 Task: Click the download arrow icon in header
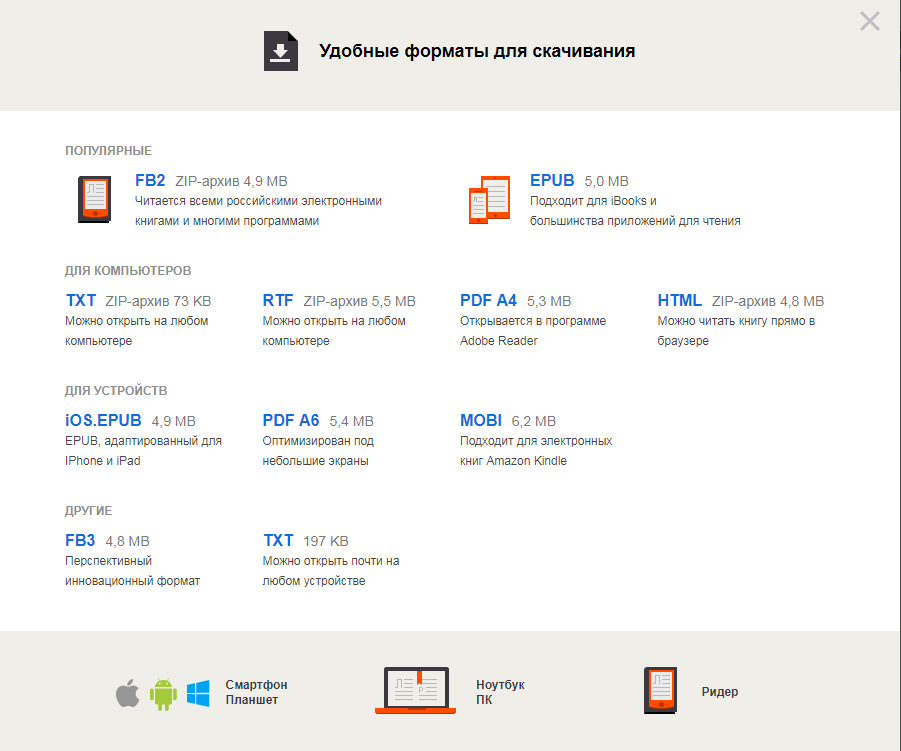point(281,51)
